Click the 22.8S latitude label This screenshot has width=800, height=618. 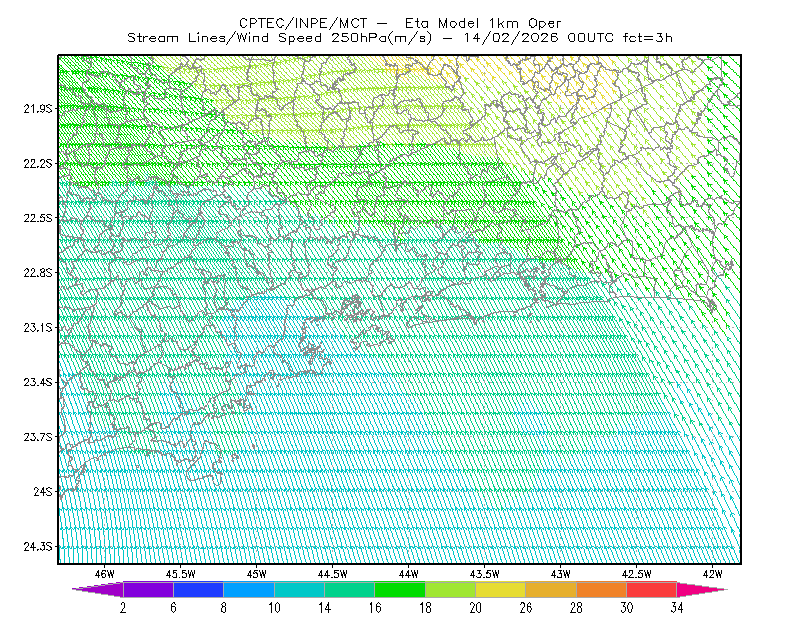click(38, 273)
